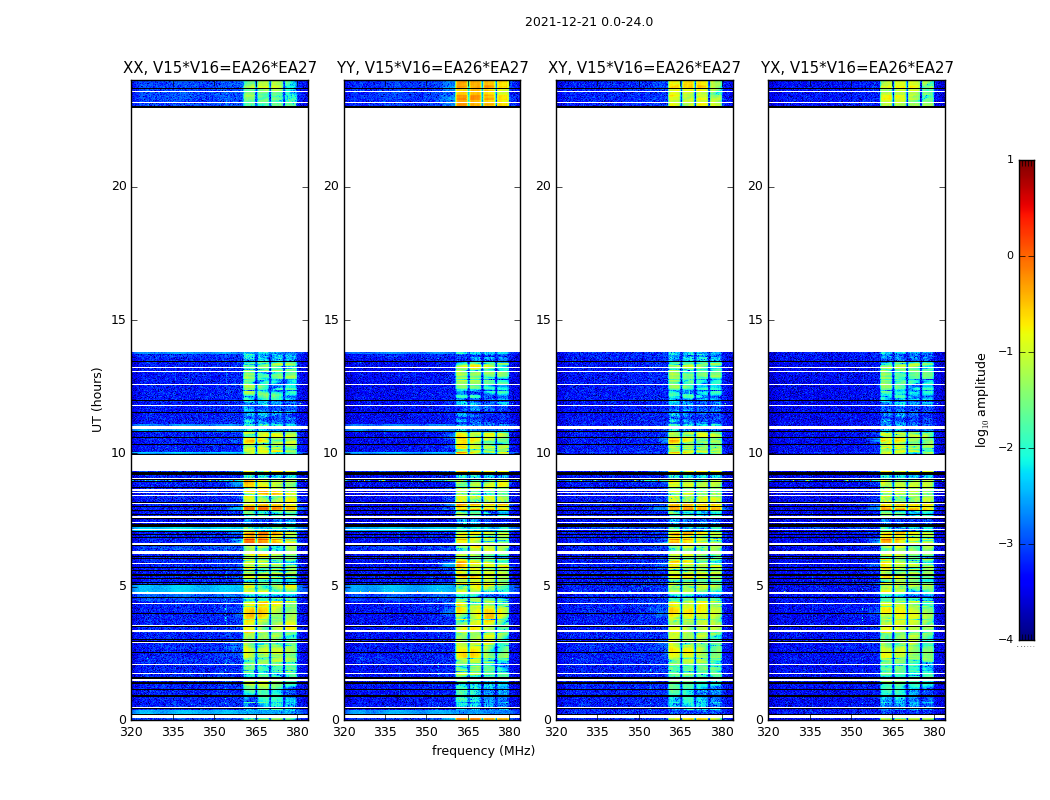Image resolution: width=1050 pixels, height=800 pixels.
Task: Click the log10 amplitude colorbar label
Action: click(981, 400)
